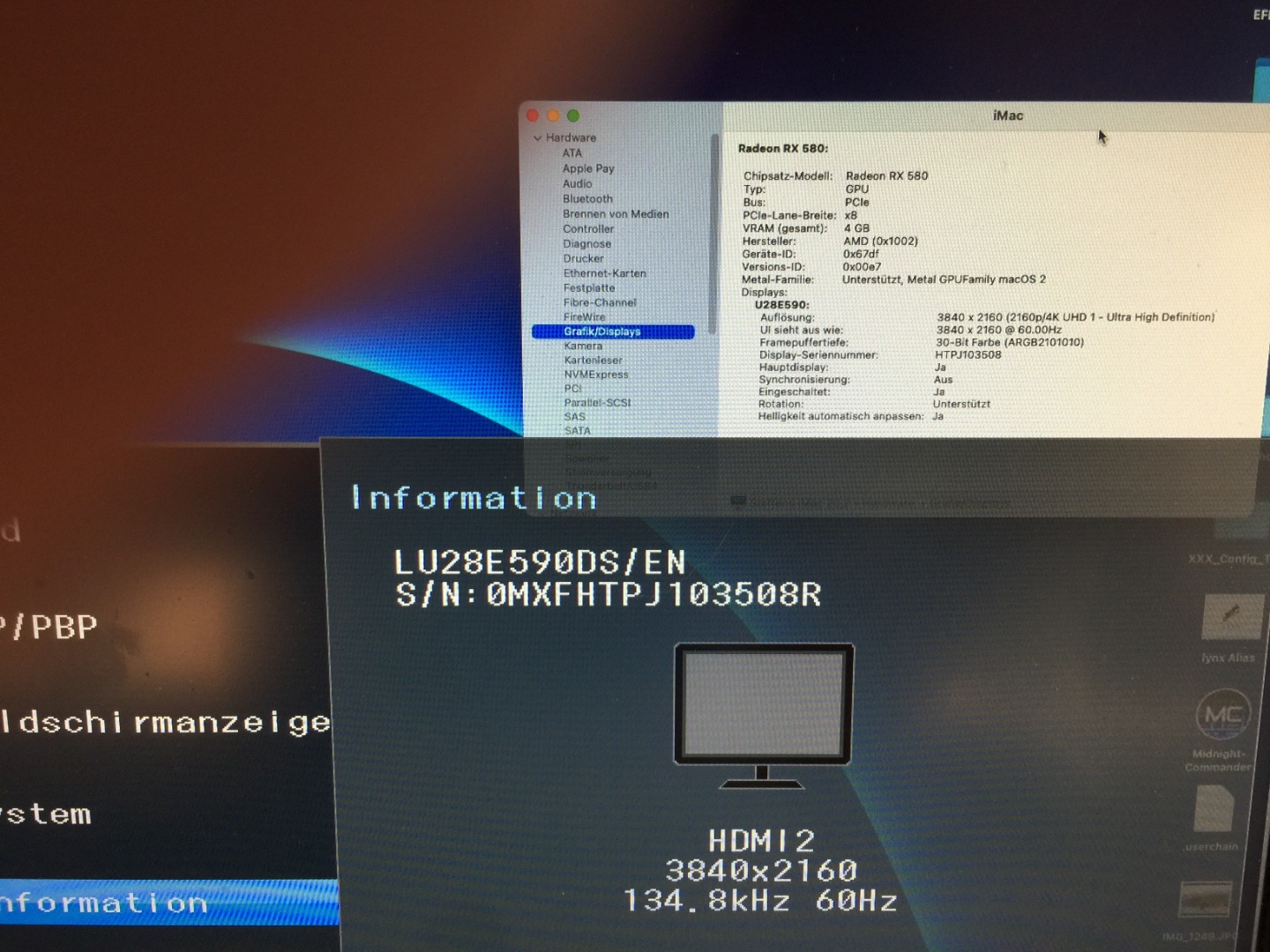Viewport: 1270px width, 952px height.
Task: Minimize the iMac window with yellow button
Action: point(553,115)
